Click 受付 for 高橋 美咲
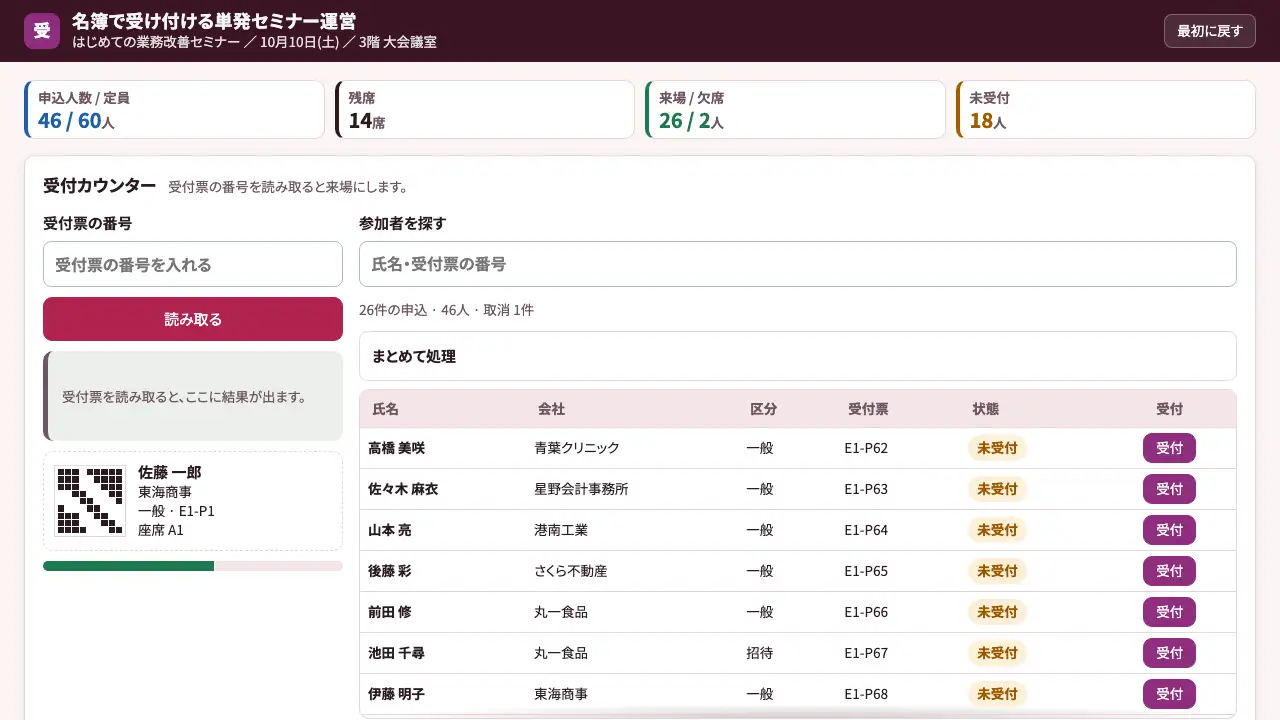 point(1169,448)
